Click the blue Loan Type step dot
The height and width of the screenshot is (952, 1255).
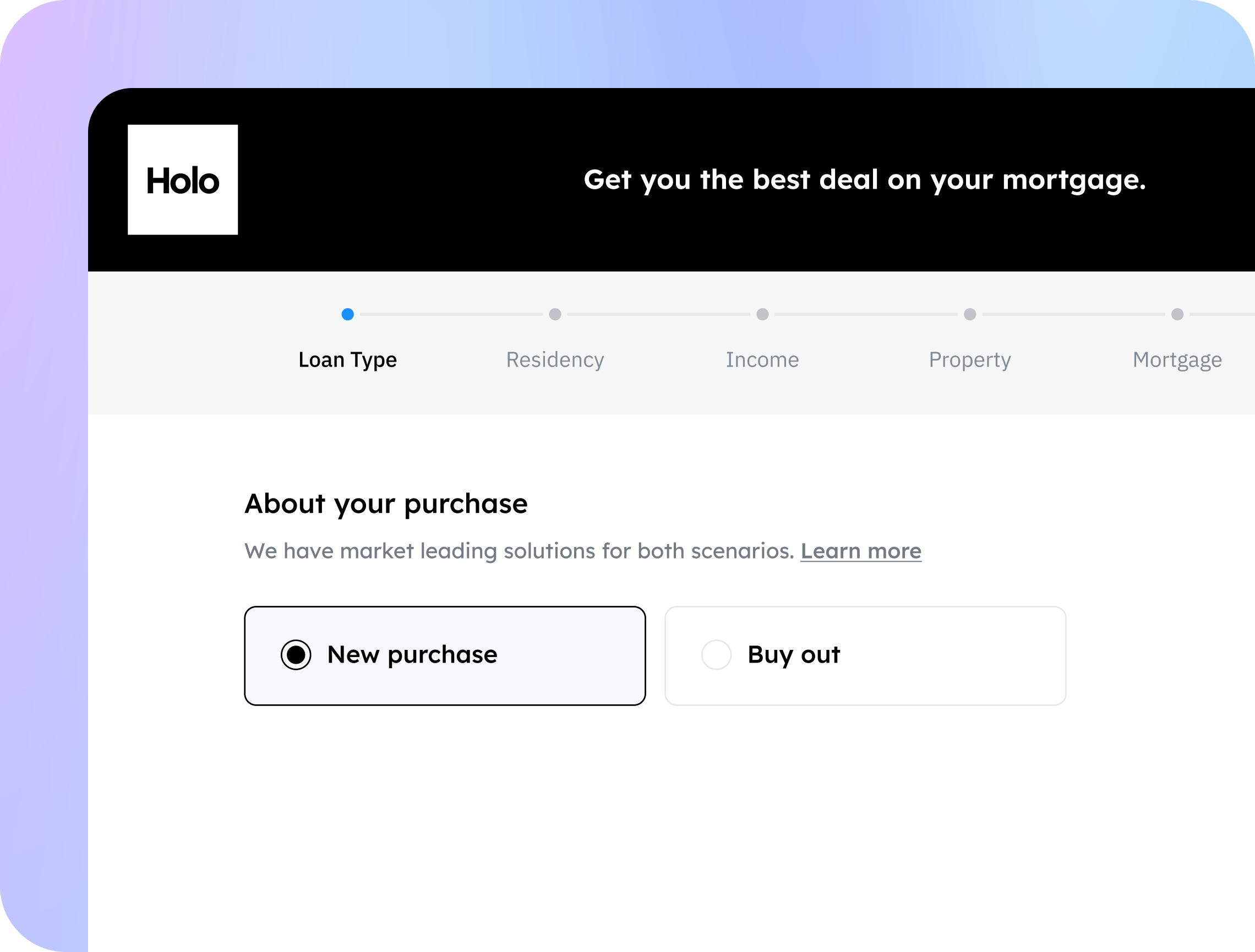pos(348,314)
